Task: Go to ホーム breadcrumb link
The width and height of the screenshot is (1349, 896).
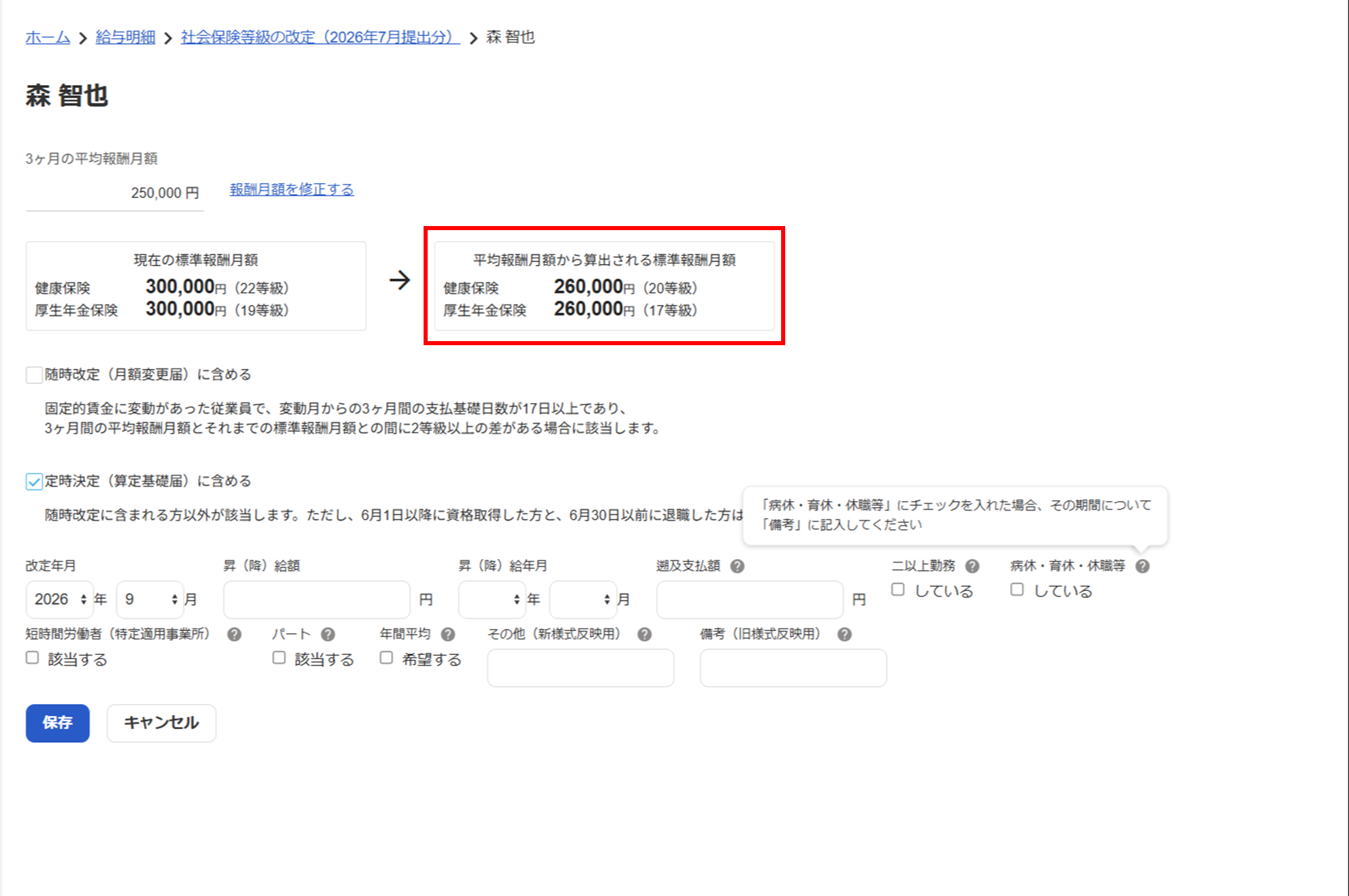Action: 48,37
